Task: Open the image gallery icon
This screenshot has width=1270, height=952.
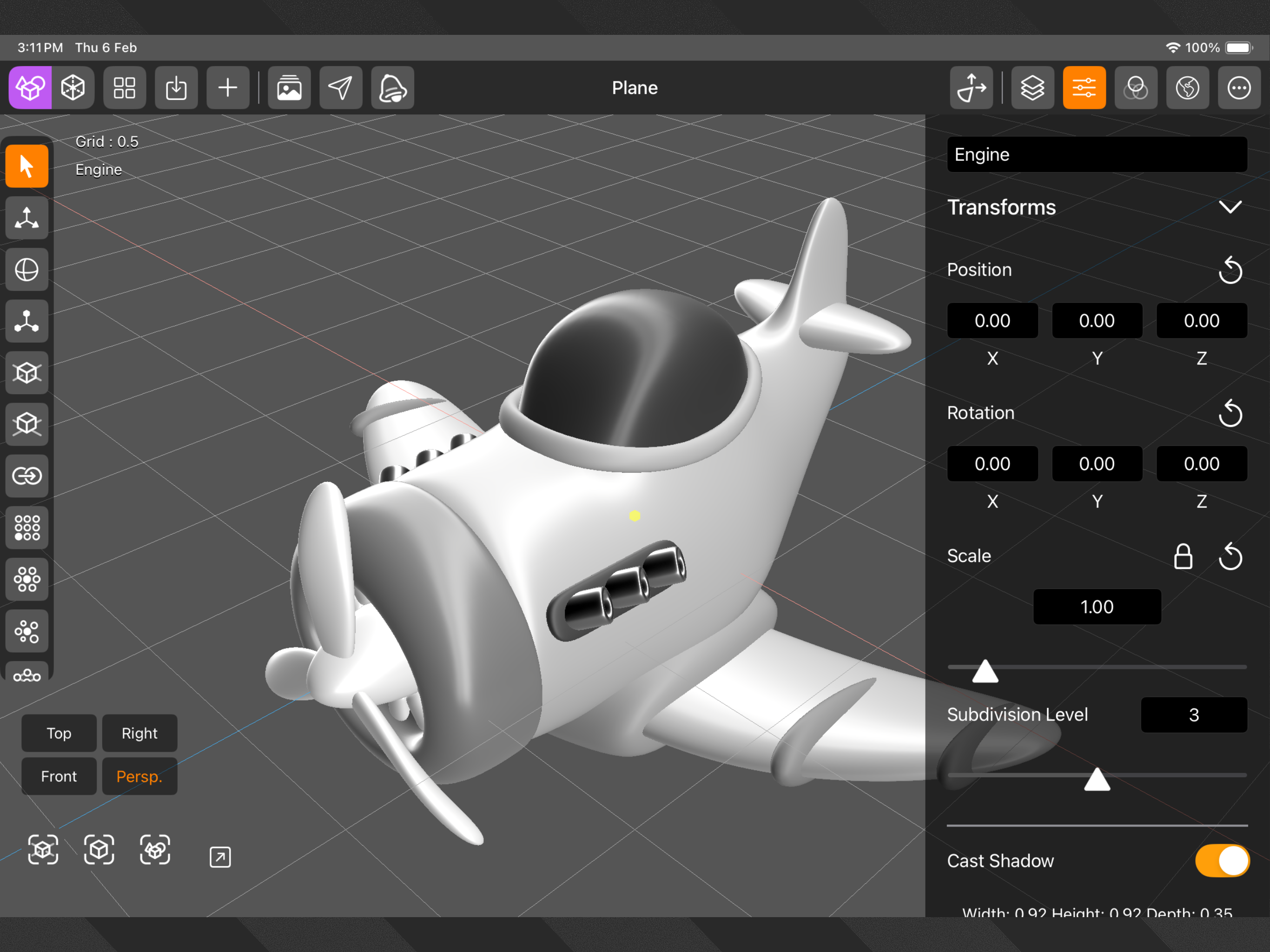Action: coord(289,88)
